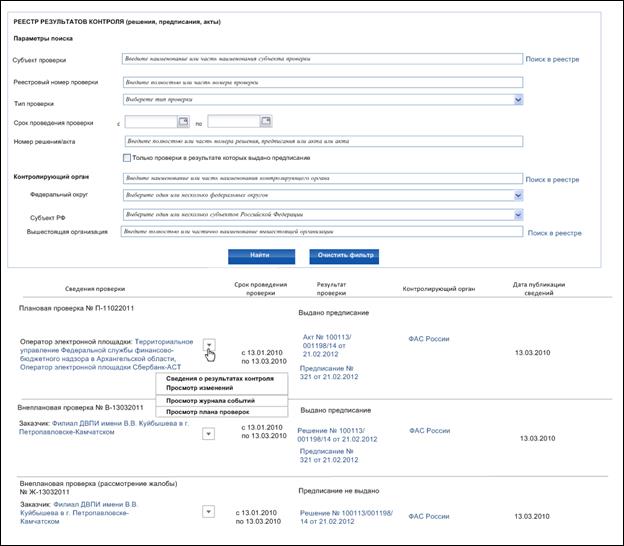The width and height of the screenshot is (624, 546).
Task: Open Решение № 100113/001198/14 link in second row
Action: (337, 435)
